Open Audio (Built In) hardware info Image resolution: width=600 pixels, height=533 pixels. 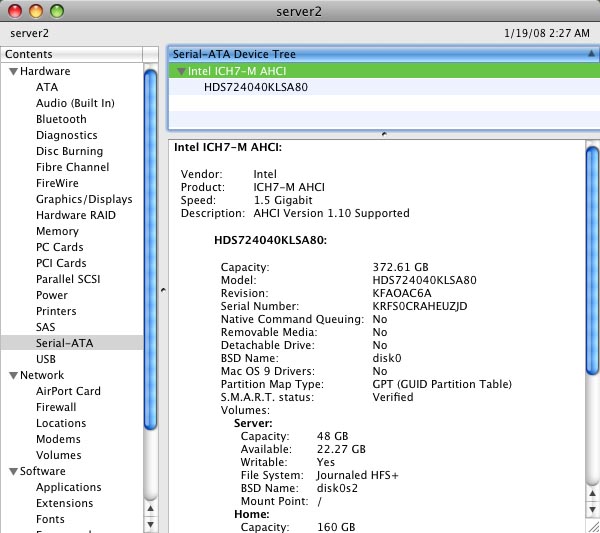click(75, 103)
